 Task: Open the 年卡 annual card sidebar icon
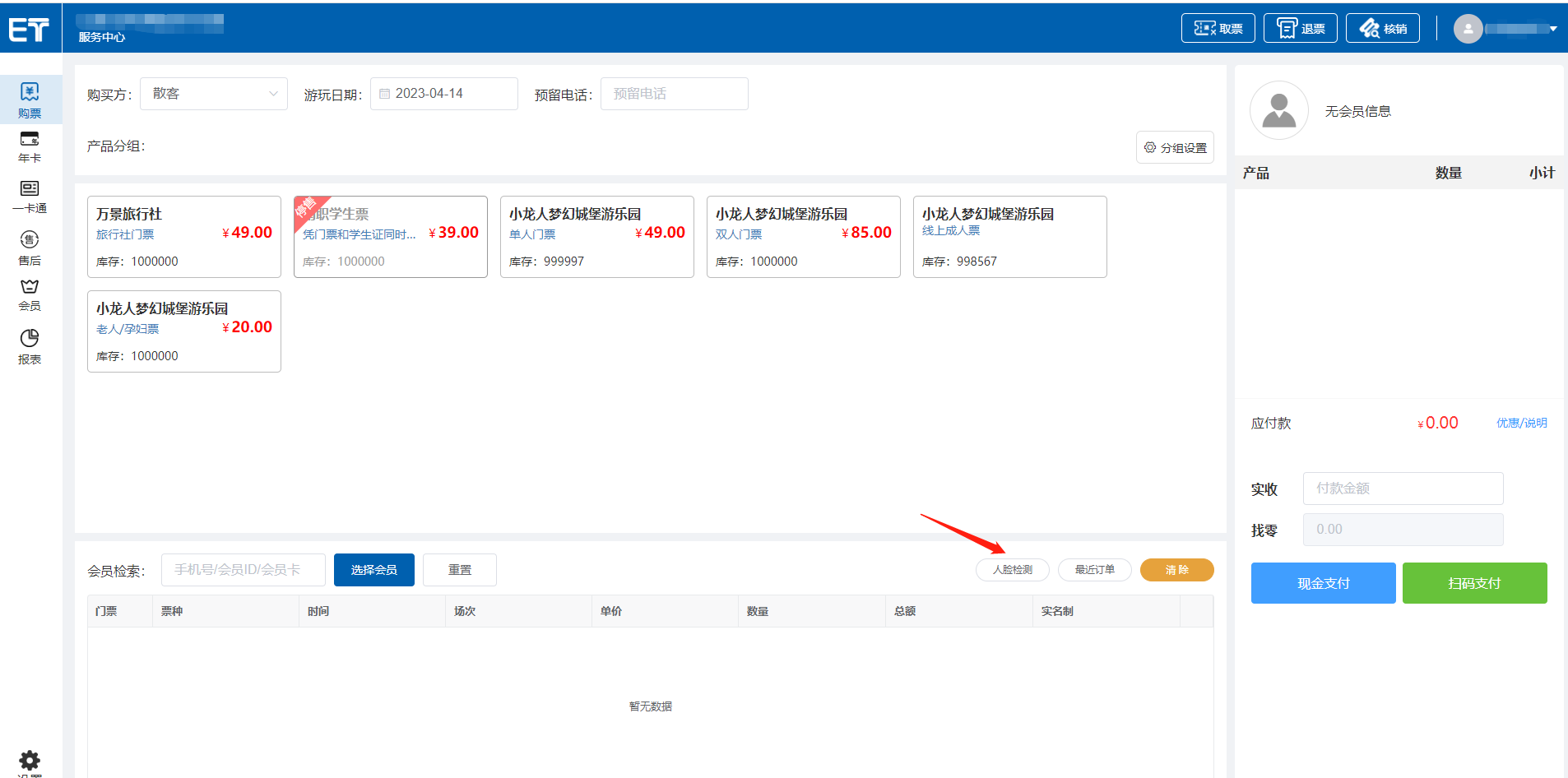pos(30,146)
